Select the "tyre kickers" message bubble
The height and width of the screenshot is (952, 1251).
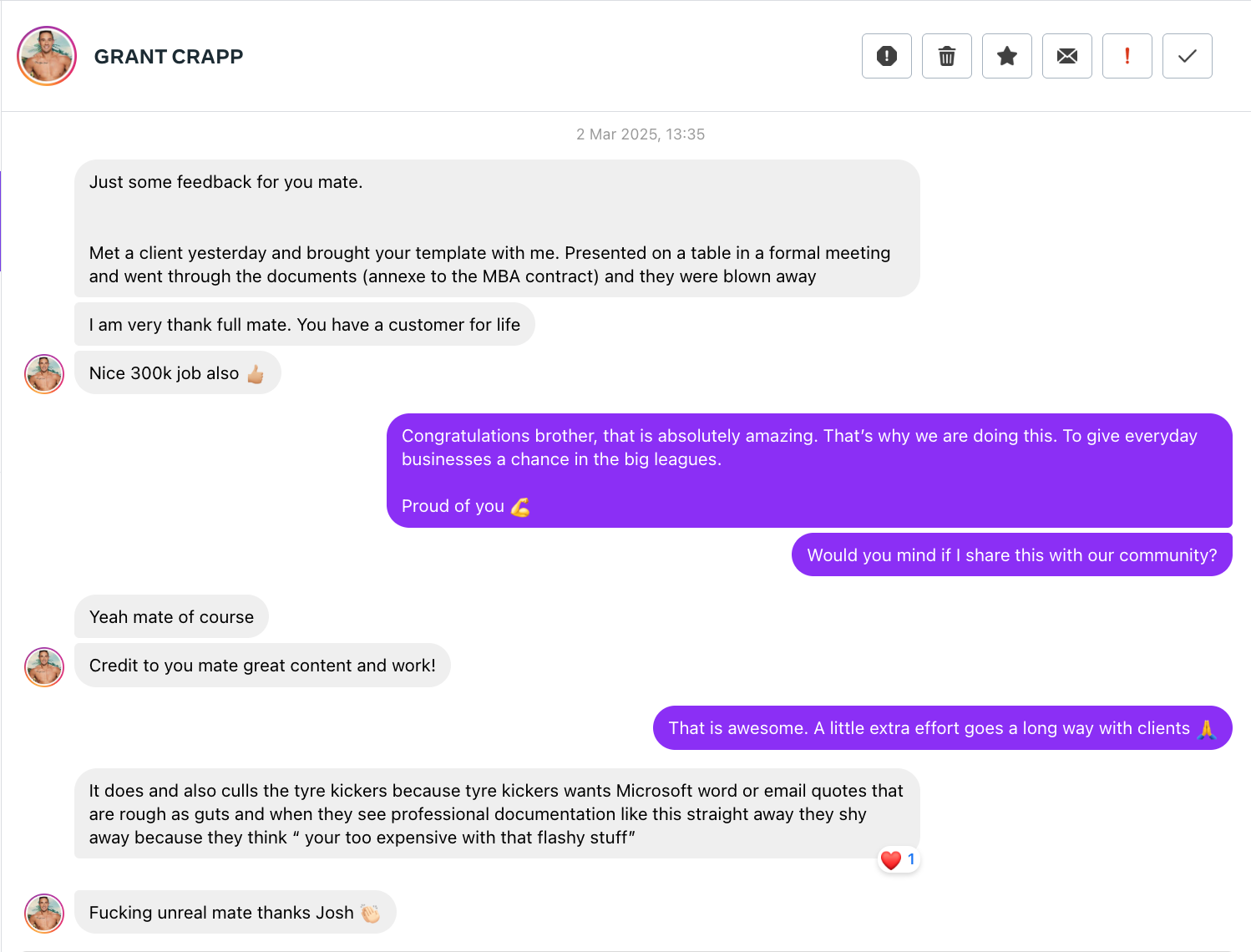[x=496, y=813]
